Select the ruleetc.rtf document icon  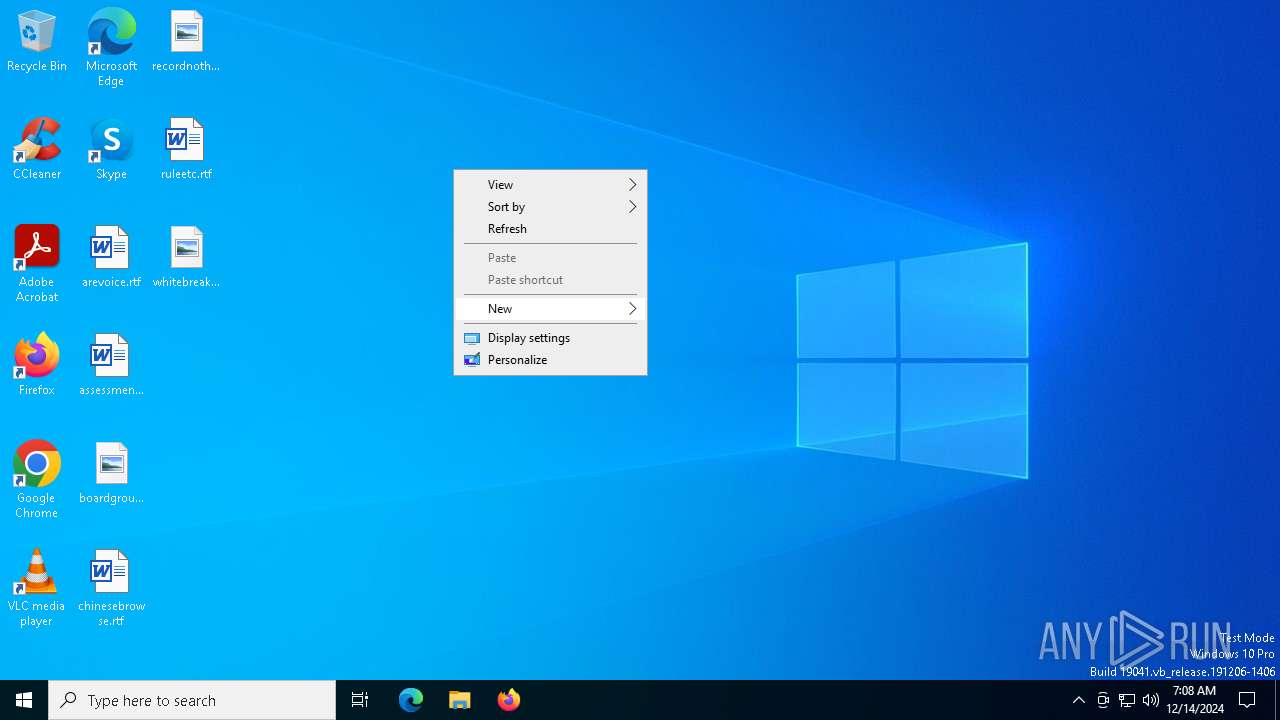pos(186,150)
